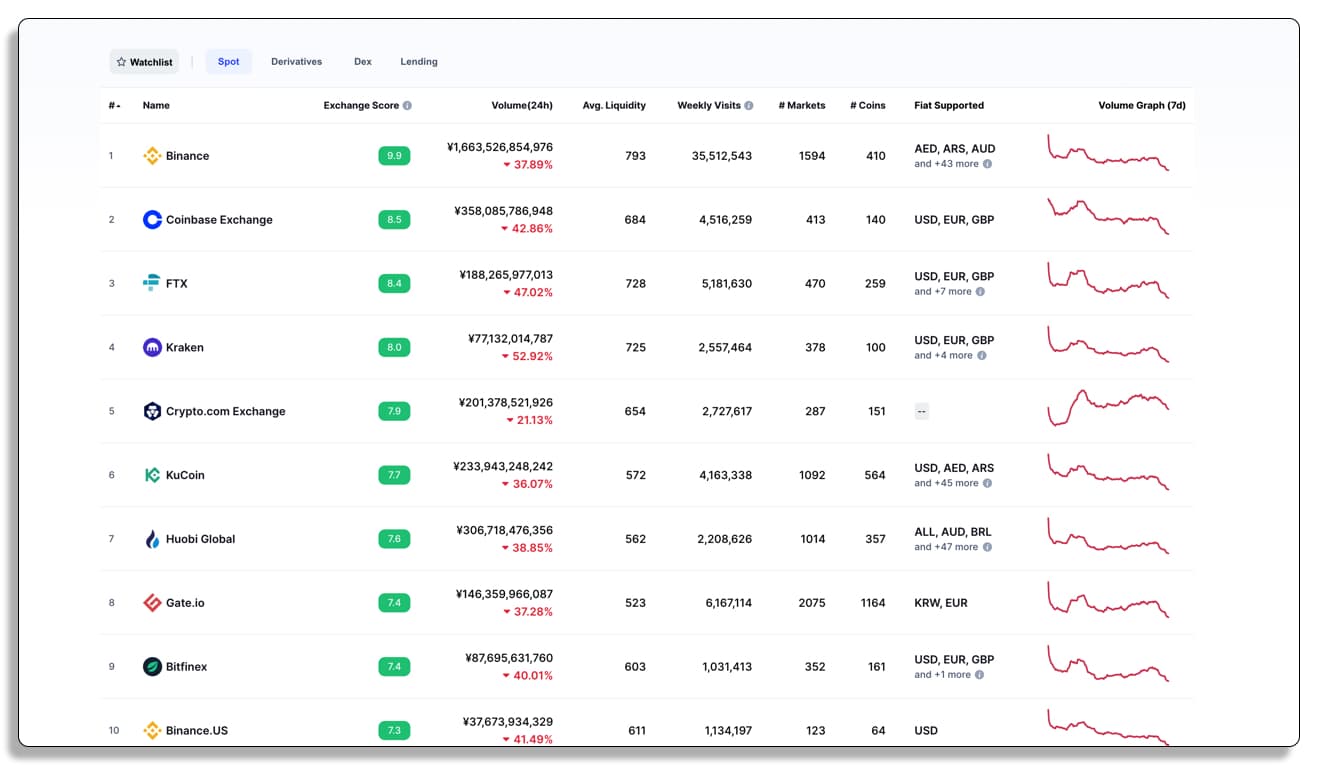Viewport: 1318px width, 765px height.
Task: Click Kraken volume ¥77,132,014,787
Action: point(511,339)
